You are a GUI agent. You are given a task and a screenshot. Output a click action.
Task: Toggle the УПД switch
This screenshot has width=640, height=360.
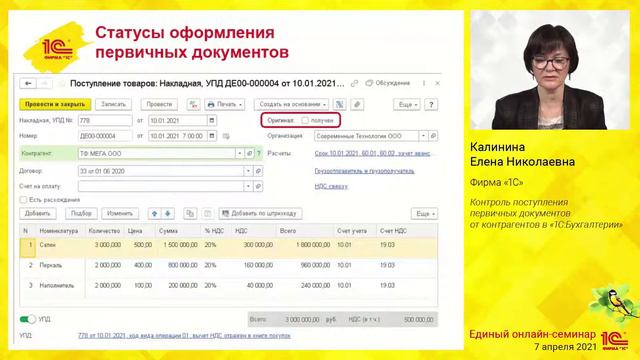pos(28,319)
